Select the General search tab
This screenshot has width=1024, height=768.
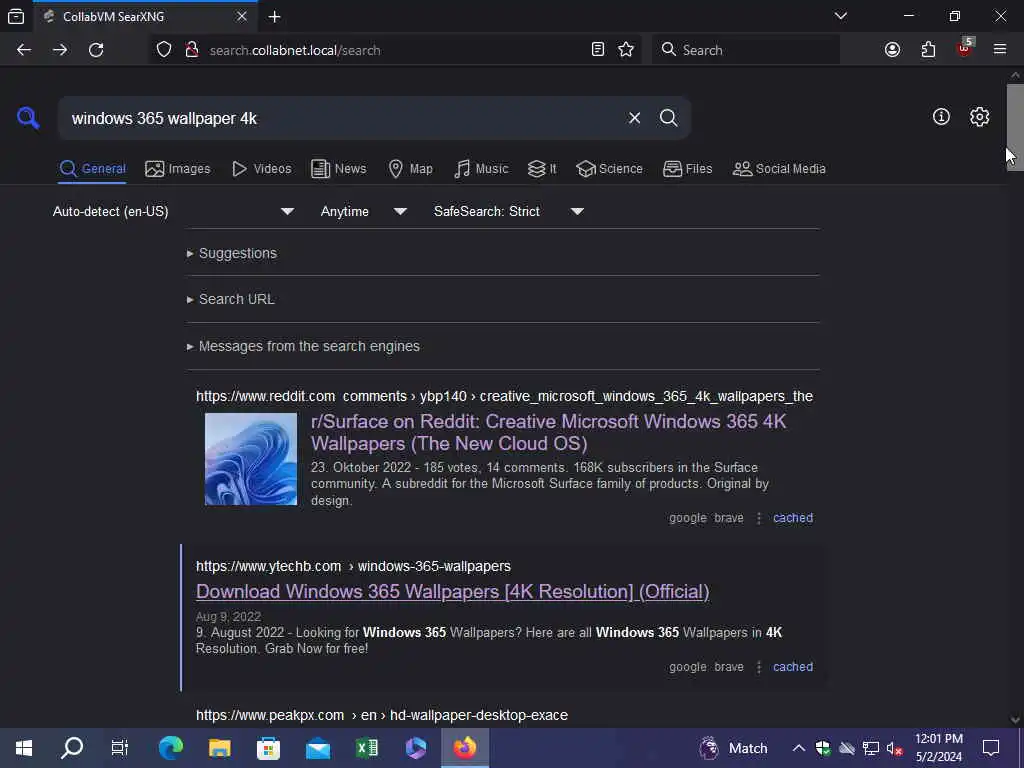pyautogui.click(x=92, y=168)
